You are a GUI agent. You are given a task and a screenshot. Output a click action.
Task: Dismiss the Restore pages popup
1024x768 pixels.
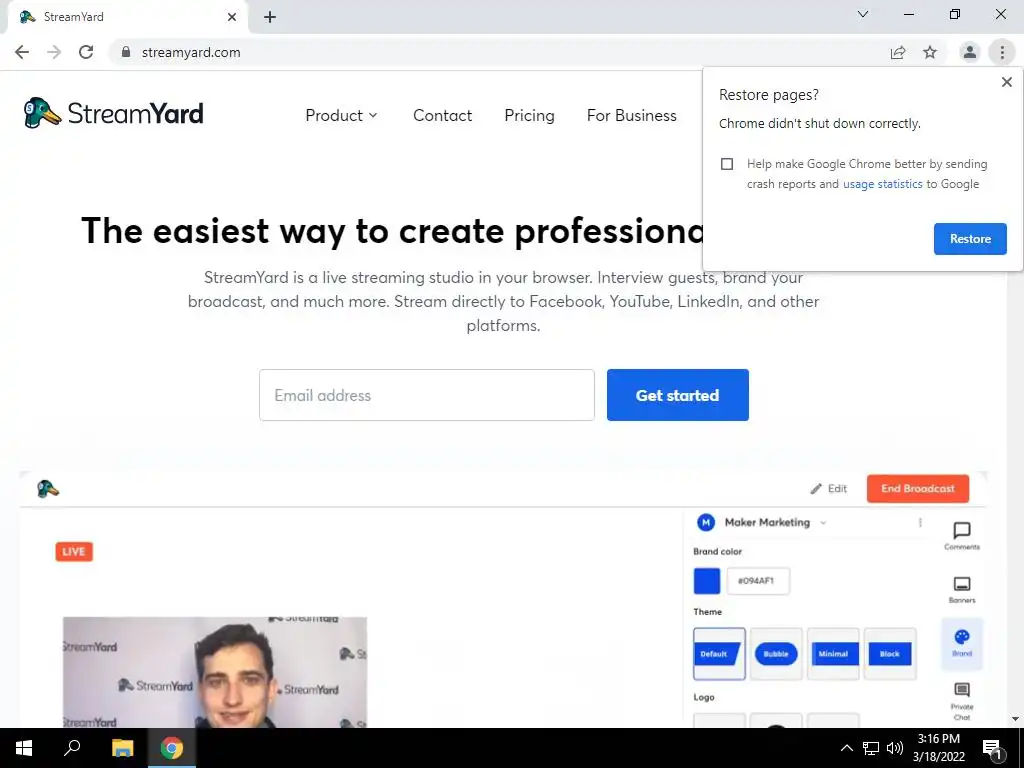1006,82
